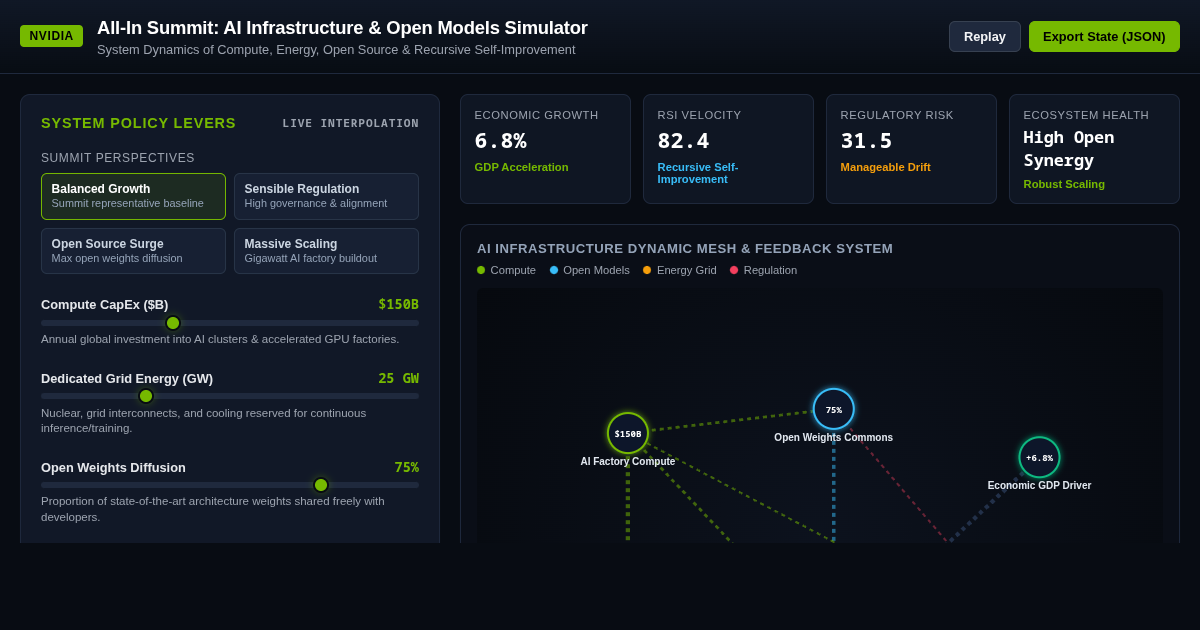Click the 75% diffusion value
The width and height of the screenshot is (1200, 630).
(406, 467)
